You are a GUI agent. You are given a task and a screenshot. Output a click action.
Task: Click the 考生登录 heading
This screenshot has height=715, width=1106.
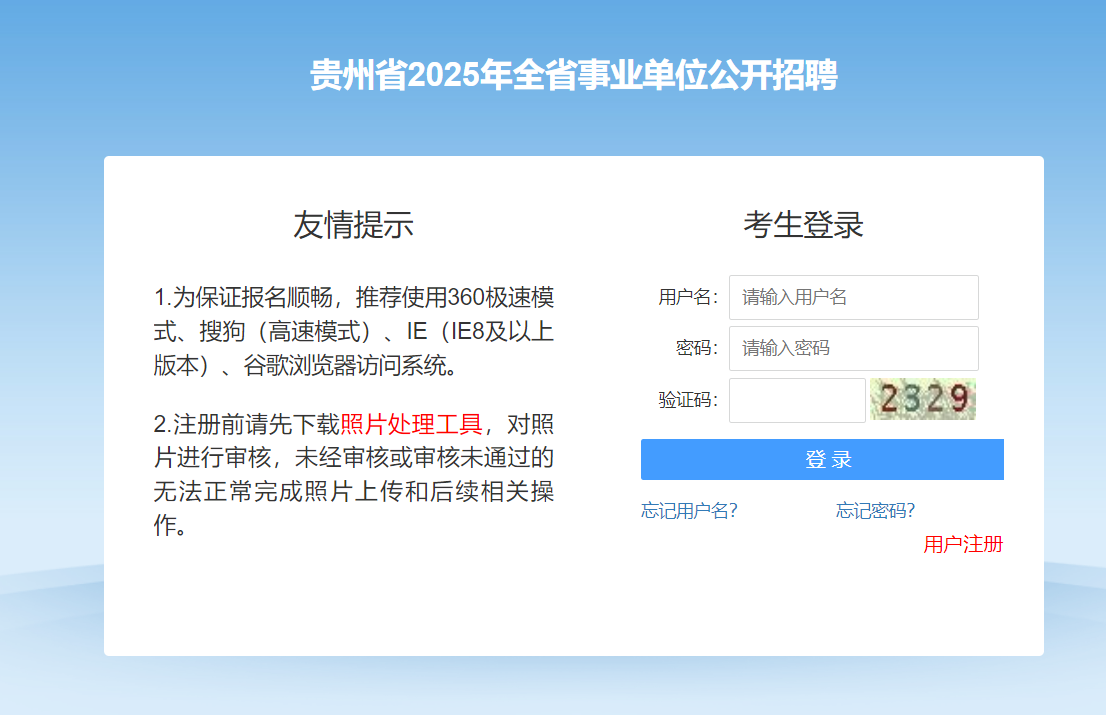point(803,225)
